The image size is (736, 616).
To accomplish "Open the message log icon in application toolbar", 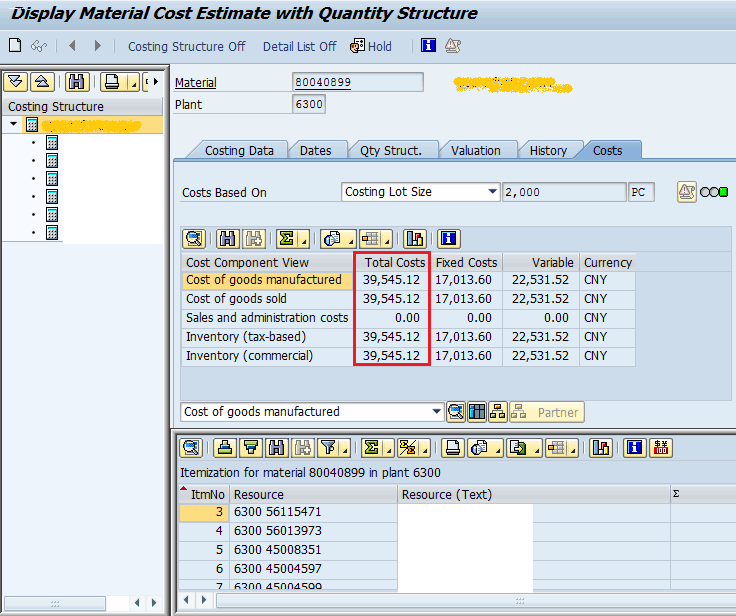I will pyautogui.click(x=453, y=46).
